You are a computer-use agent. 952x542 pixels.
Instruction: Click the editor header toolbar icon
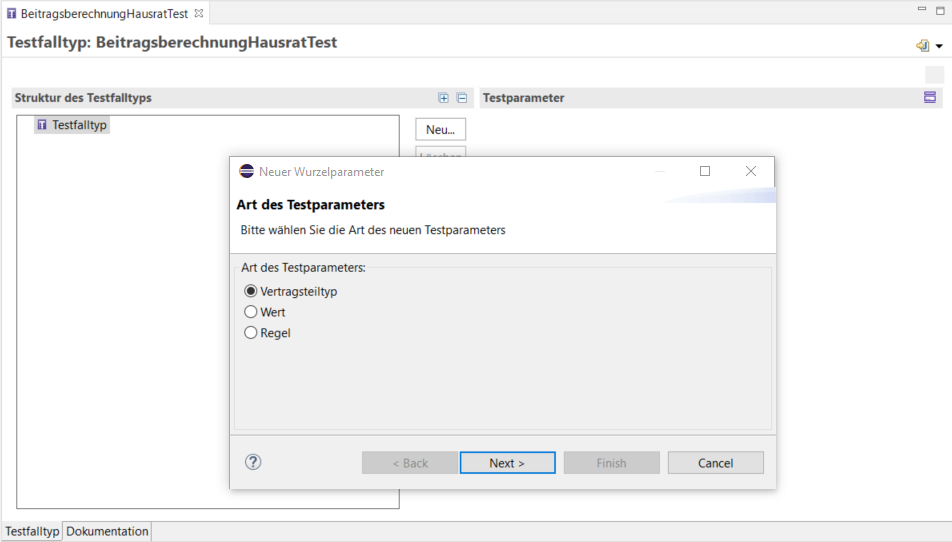(923, 46)
